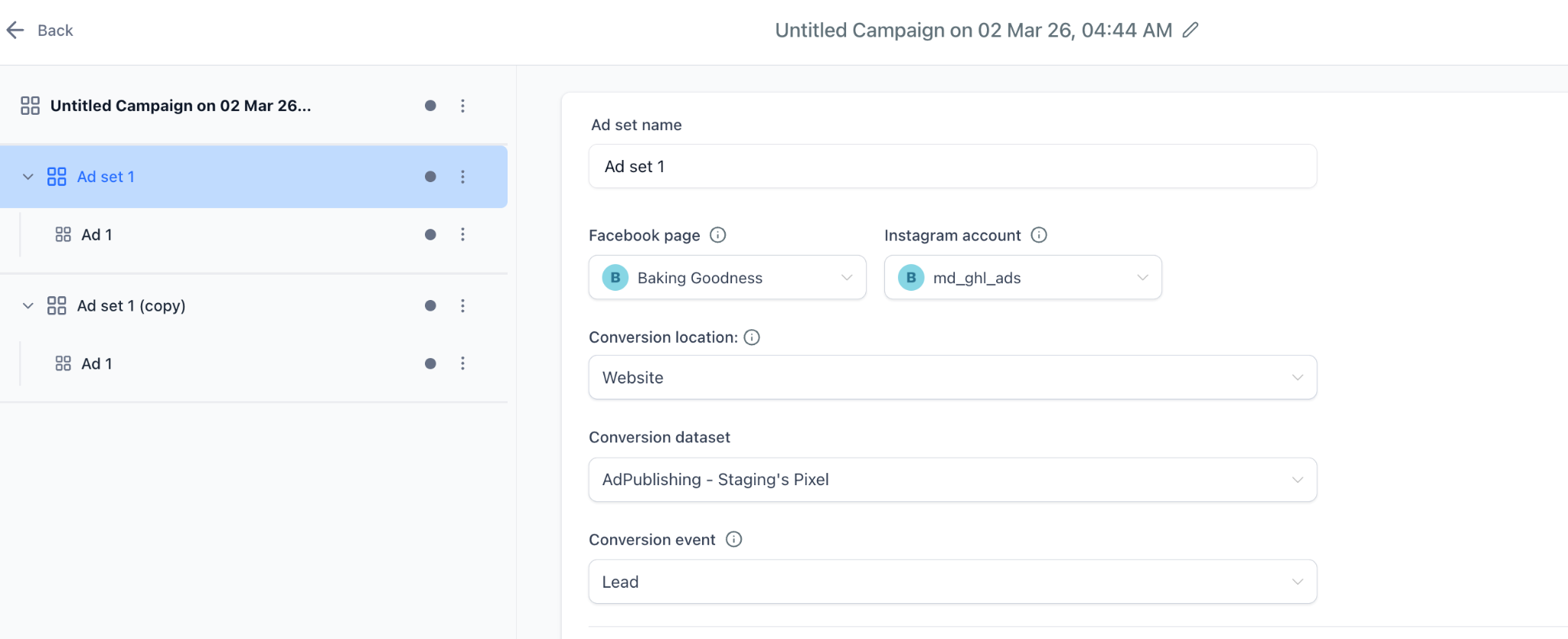Edit campaign title with pencil icon

1190,30
